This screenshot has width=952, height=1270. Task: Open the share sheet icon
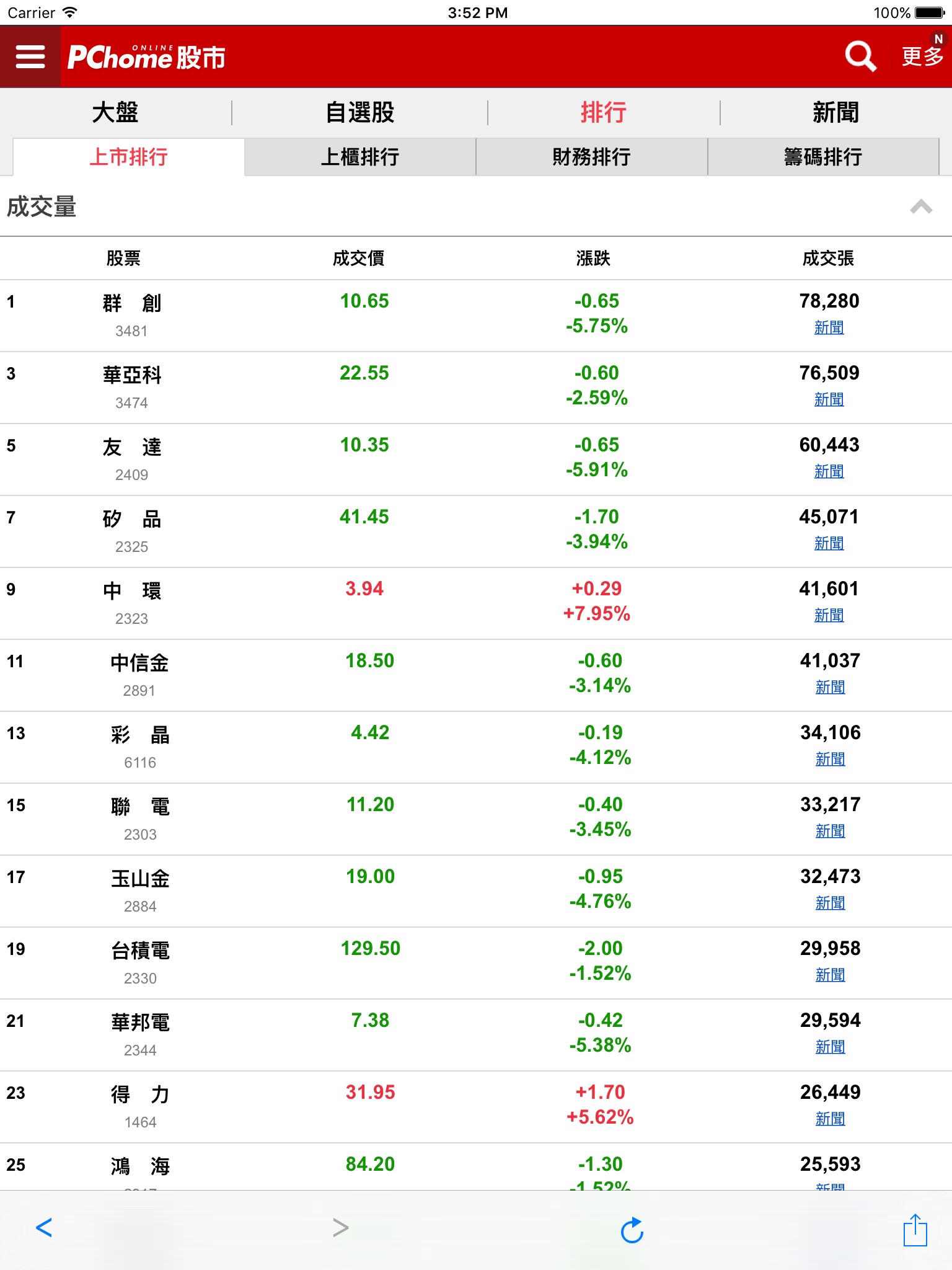pyautogui.click(x=915, y=1230)
